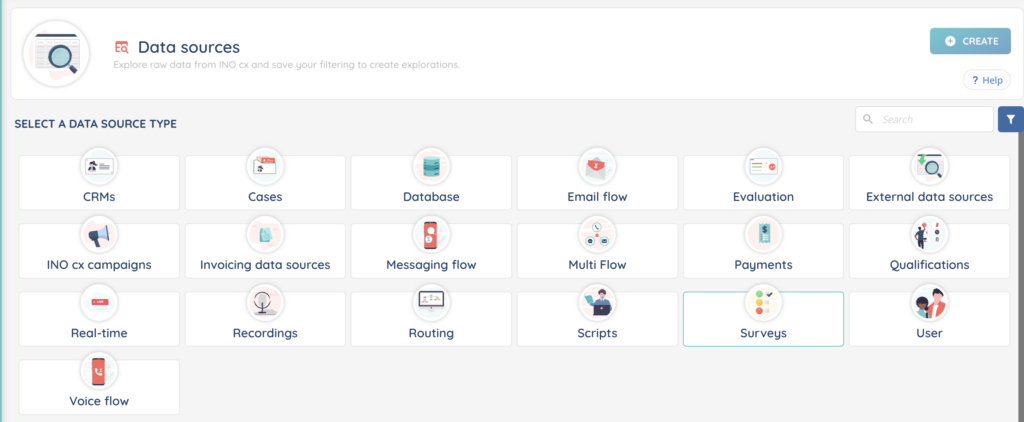Click the Recordings microphone icon
Viewport: 1024px width, 422px height.
tap(265, 302)
